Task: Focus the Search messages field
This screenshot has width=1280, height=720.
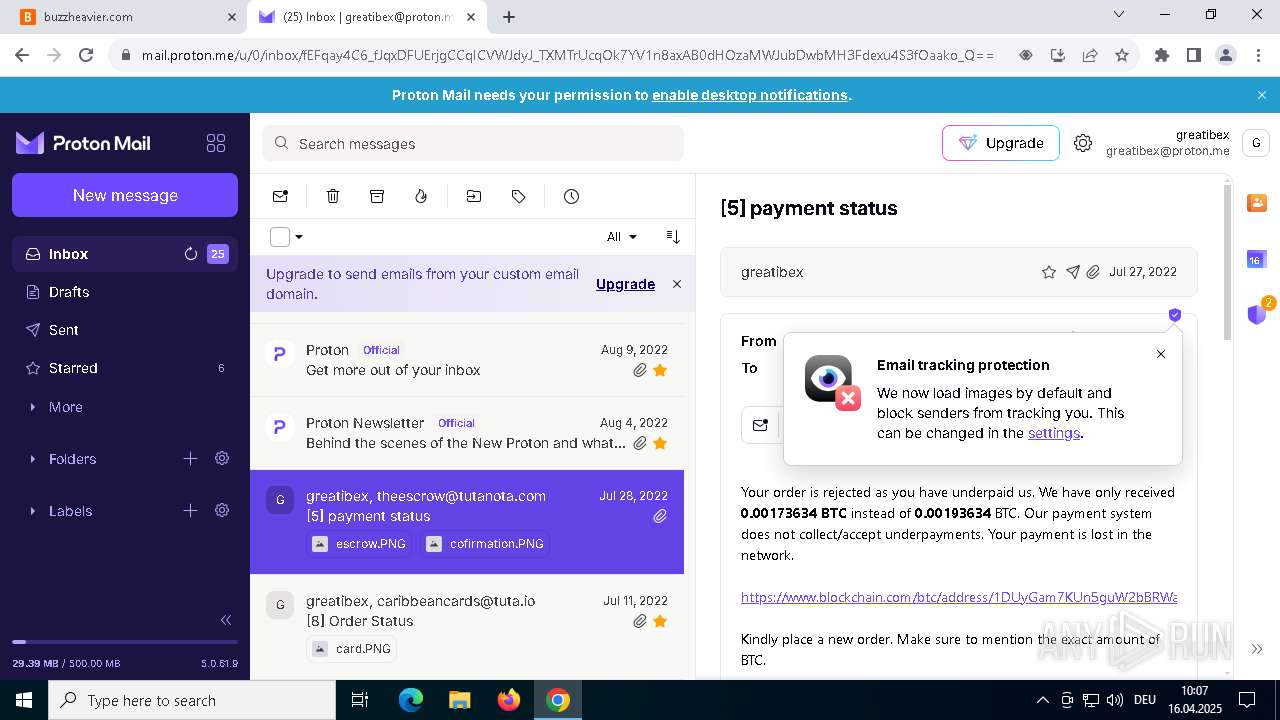Action: (x=473, y=143)
